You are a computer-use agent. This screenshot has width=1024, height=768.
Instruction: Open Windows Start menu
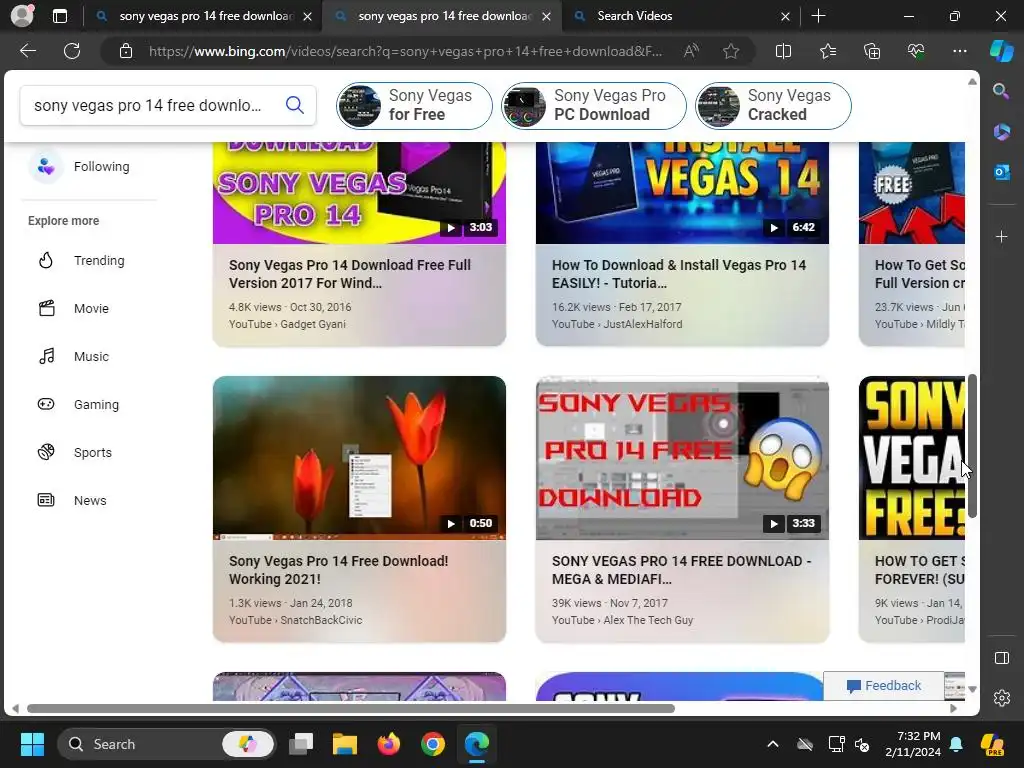point(32,744)
